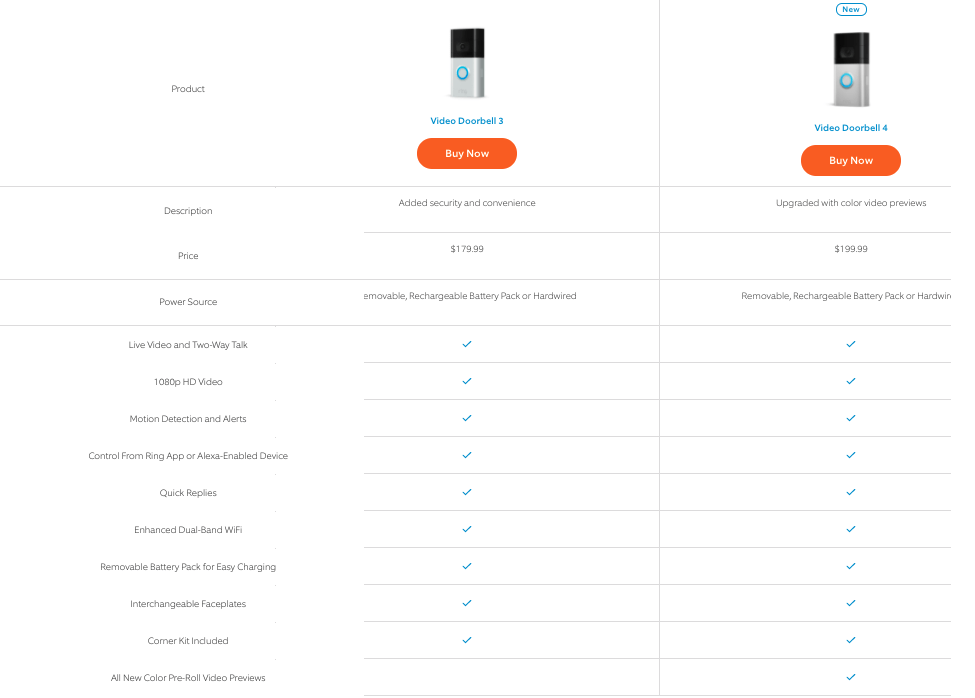Click Doorbell 3 checkmark for Quick Replies
Image resolution: width=975 pixels, height=698 pixels.
467,492
